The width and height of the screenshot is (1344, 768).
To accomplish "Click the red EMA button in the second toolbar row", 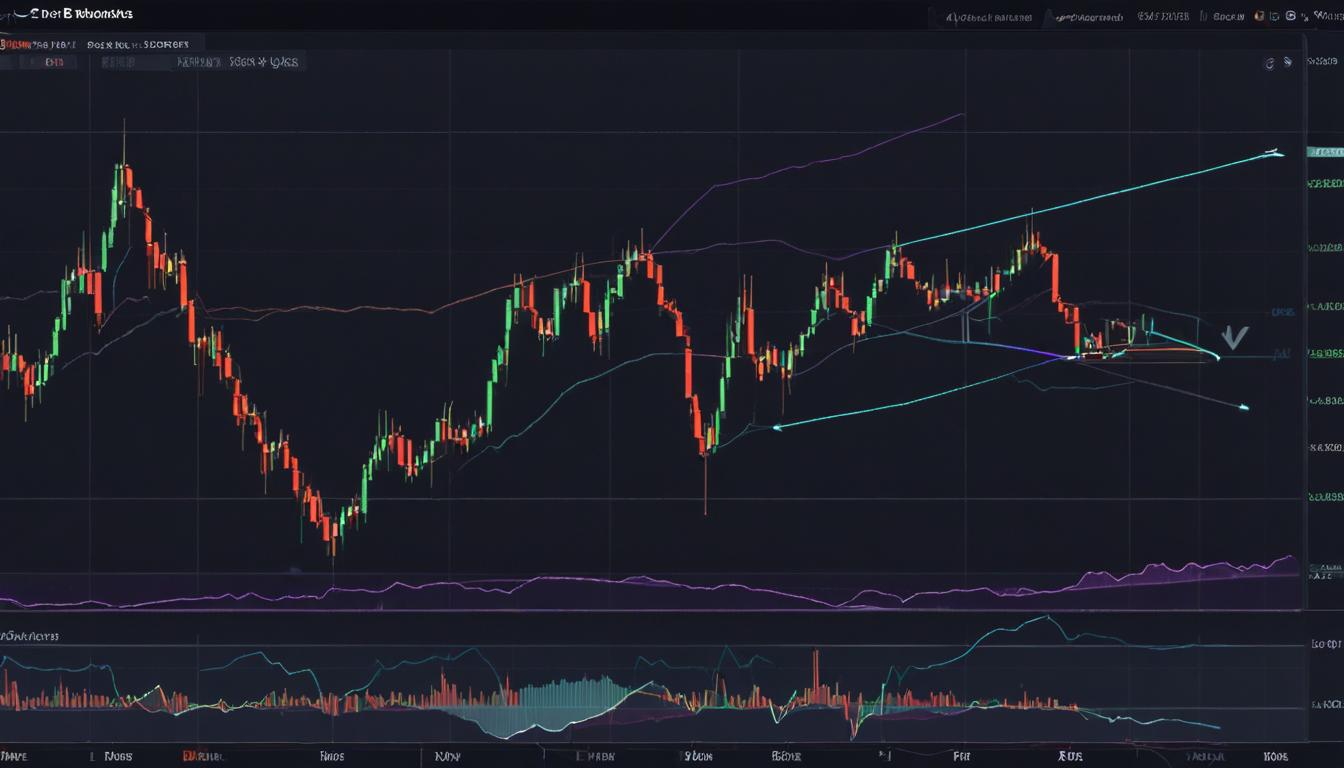I will point(55,61).
